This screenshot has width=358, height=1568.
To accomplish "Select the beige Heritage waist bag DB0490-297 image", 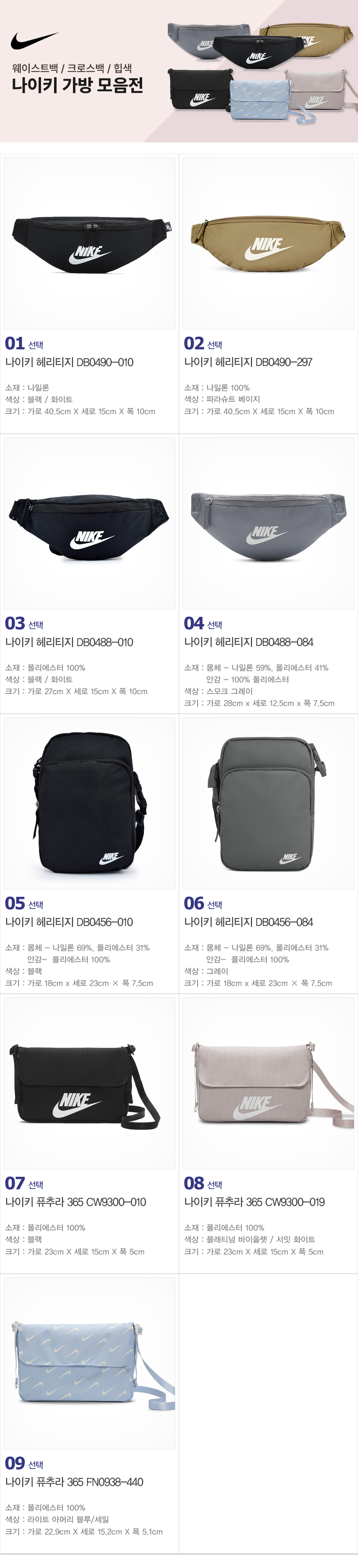I will [x=268, y=243].
